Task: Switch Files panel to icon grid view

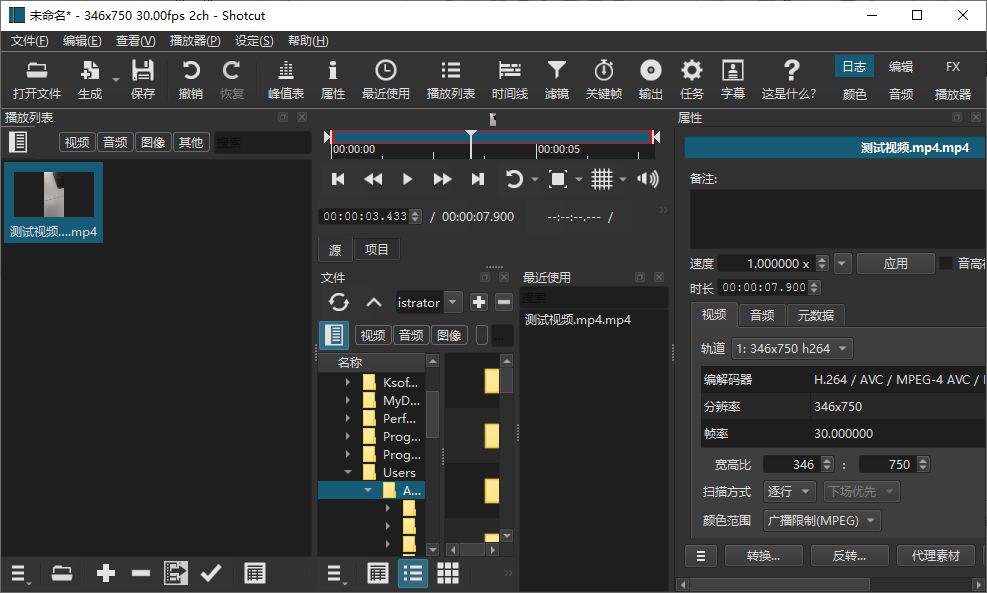Action: tap(448, 573)
